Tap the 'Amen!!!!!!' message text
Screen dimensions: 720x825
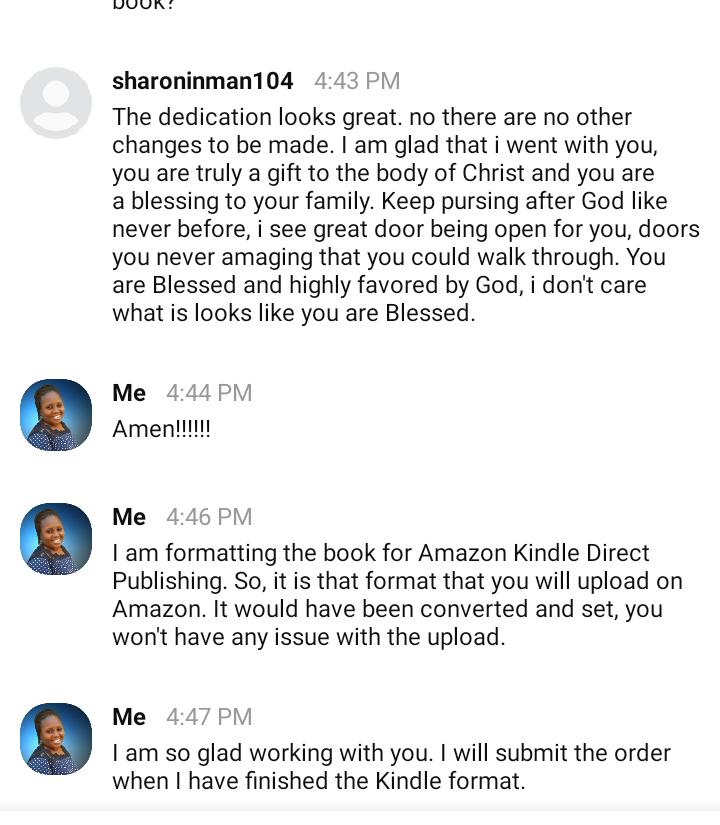162,429
